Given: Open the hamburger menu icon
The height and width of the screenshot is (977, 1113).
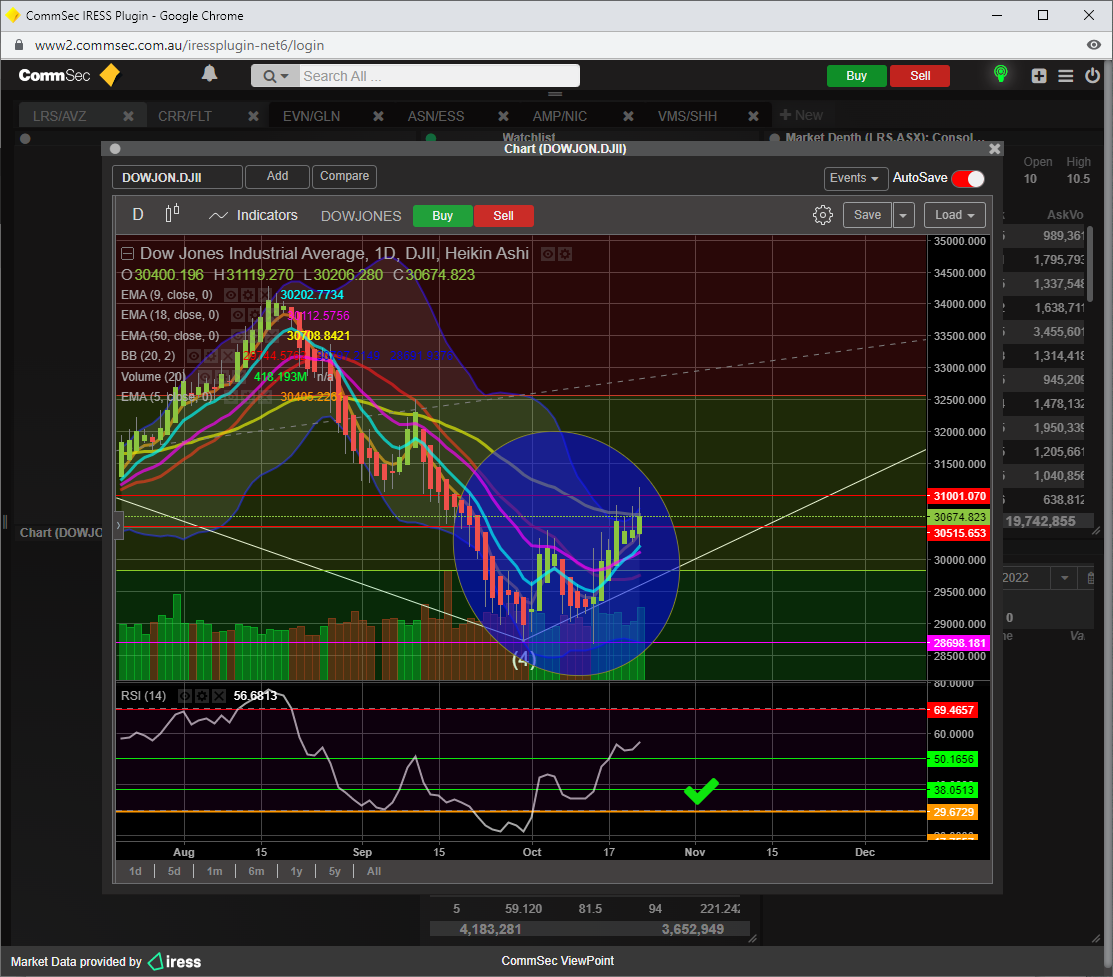Looking at the screenshot, I should [x=1065, y=76].
